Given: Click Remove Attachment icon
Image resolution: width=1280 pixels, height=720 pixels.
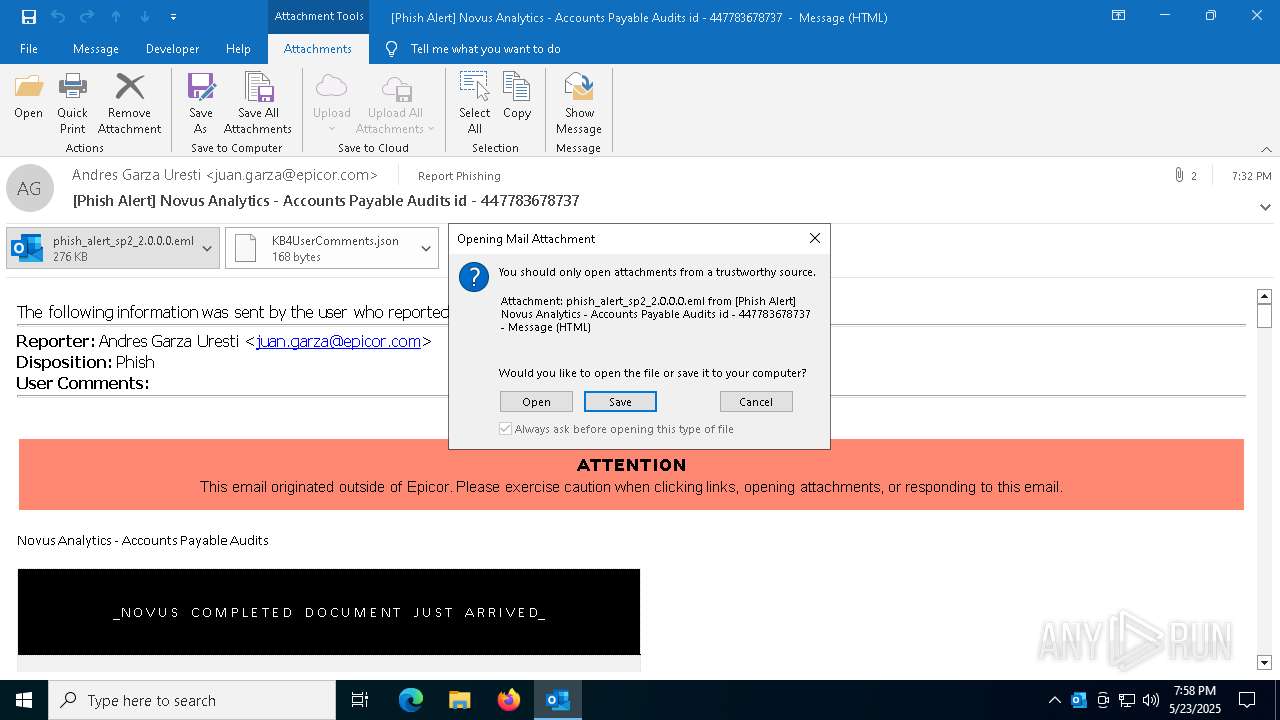Looking at the screenshot, I should point(129,103).
